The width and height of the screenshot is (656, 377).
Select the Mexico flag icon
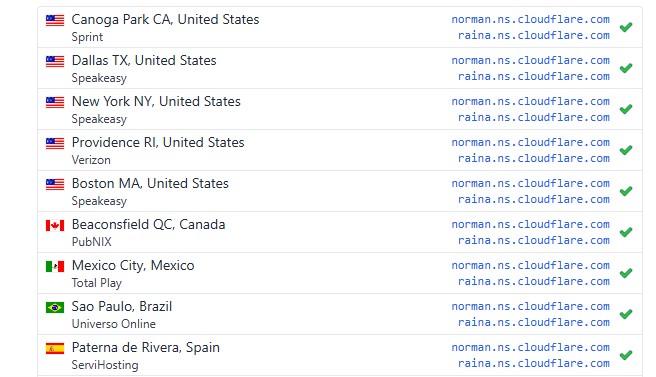(55, 267)
